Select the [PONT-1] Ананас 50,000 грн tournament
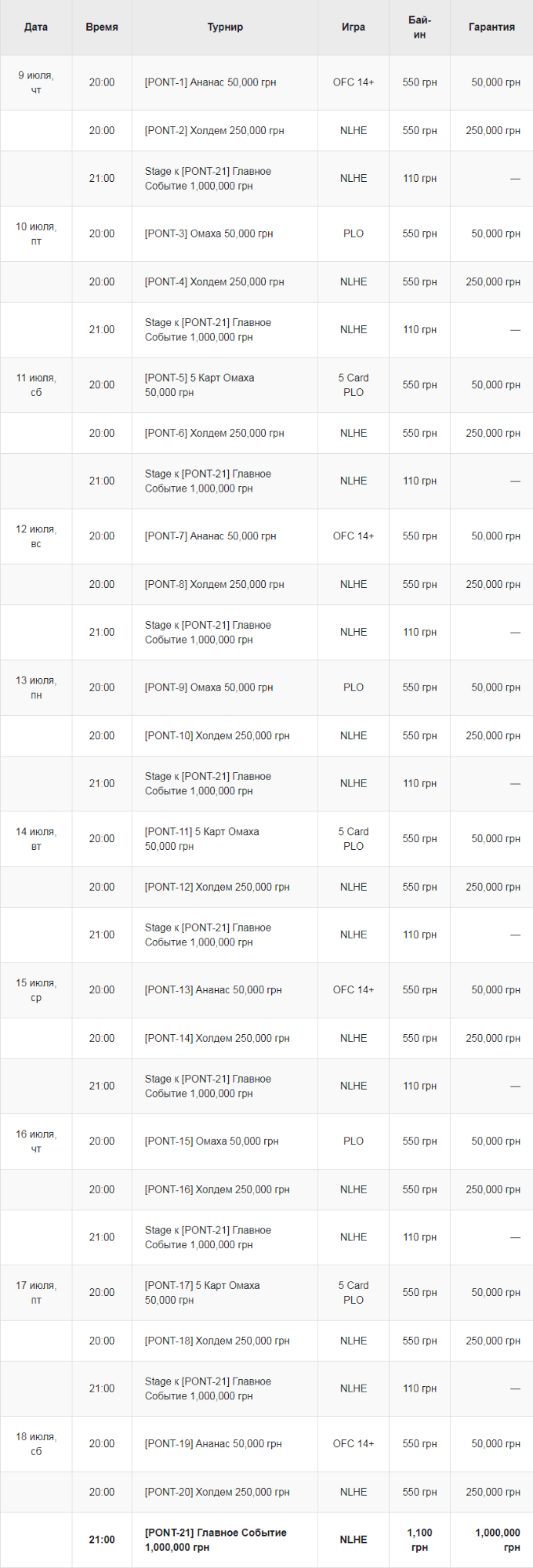Image resolution: width=533 pixels, height=1568 pixels. click(x=210, y=82)
